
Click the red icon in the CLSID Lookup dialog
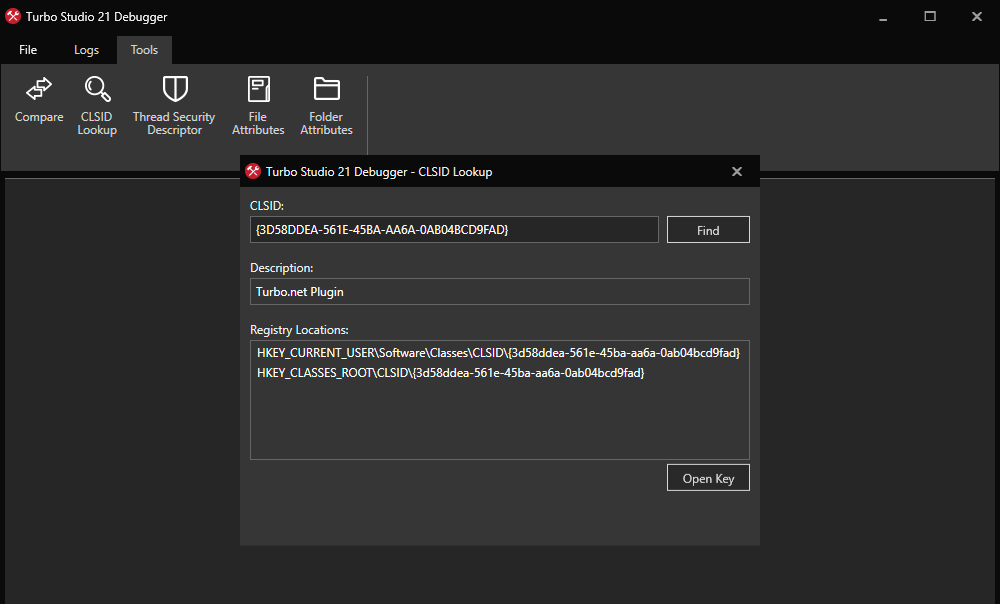click(253, 171)
